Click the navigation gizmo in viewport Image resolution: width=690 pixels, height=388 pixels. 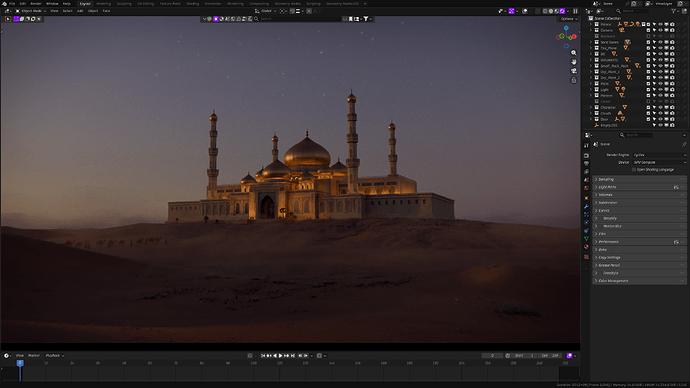566,37
